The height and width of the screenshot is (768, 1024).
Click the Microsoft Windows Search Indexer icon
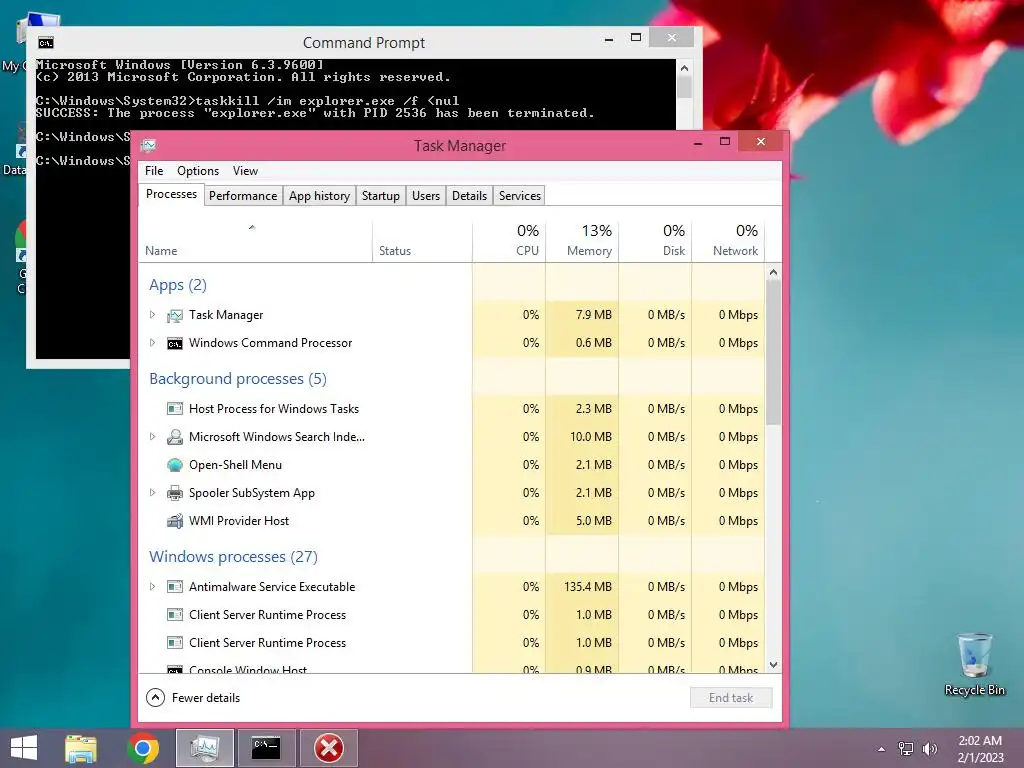[x=174, y=437]
